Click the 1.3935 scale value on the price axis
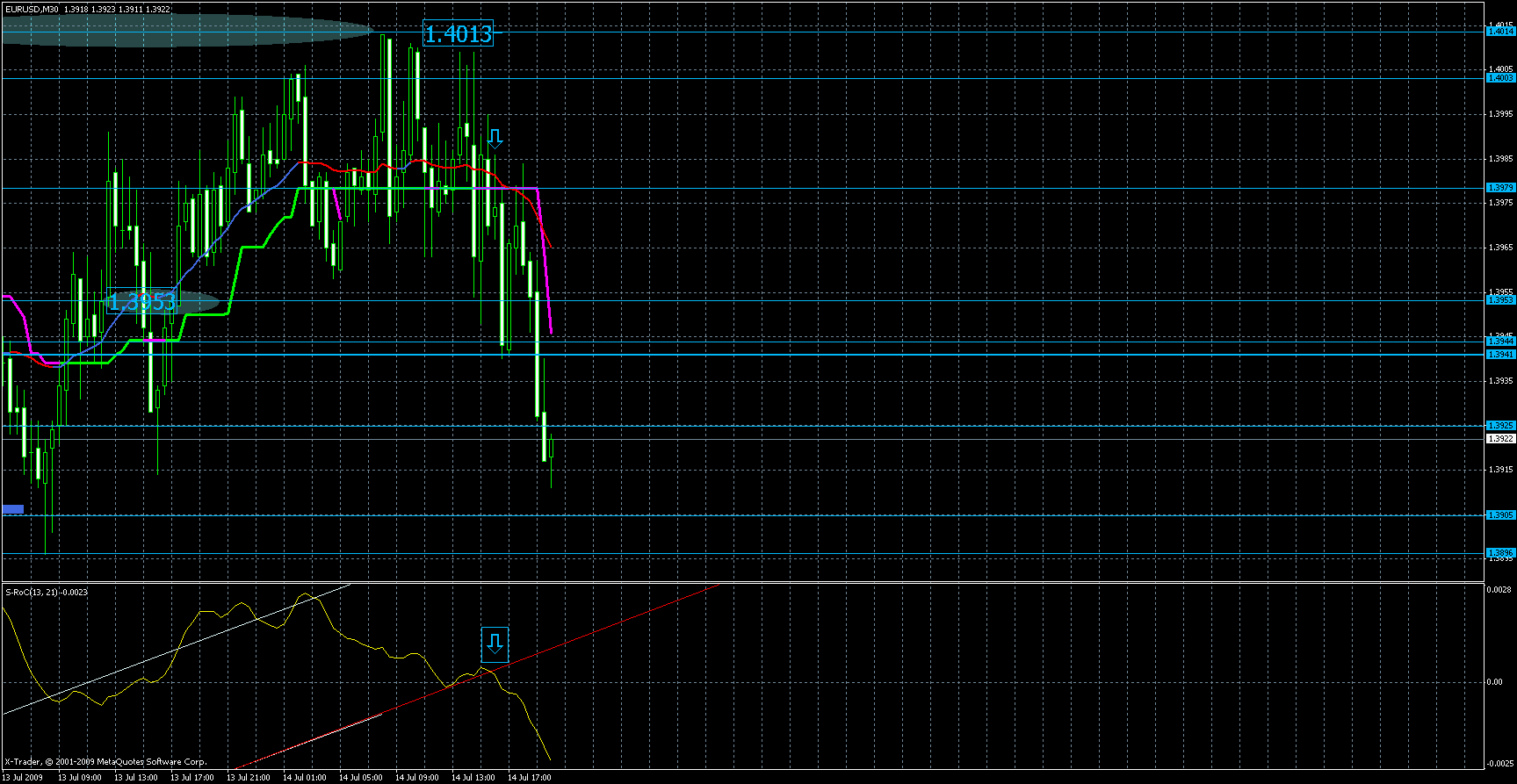 1501,381
